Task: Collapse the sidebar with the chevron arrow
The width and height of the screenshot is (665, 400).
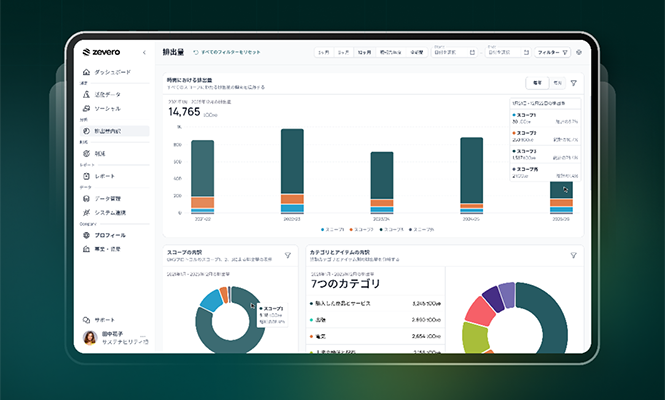Action: pos(145,51)
